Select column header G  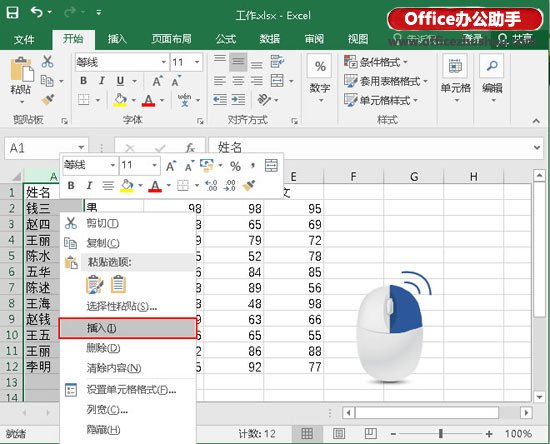coord(414,176)
